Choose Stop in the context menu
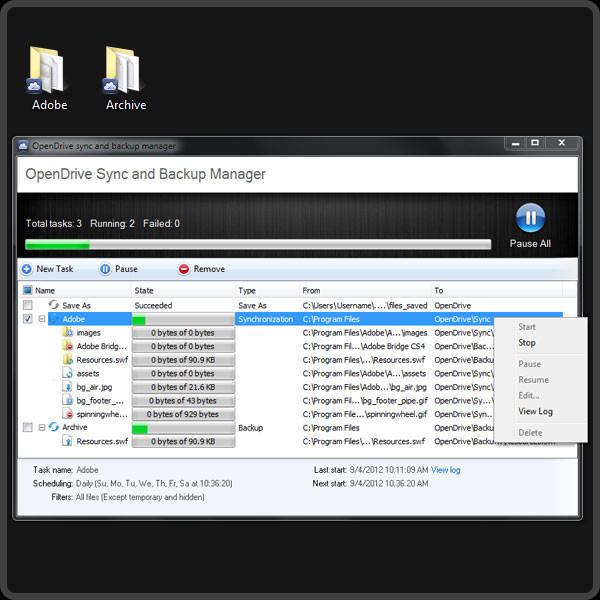The height and width of the screenshot is (600, 600). point(527,343)
